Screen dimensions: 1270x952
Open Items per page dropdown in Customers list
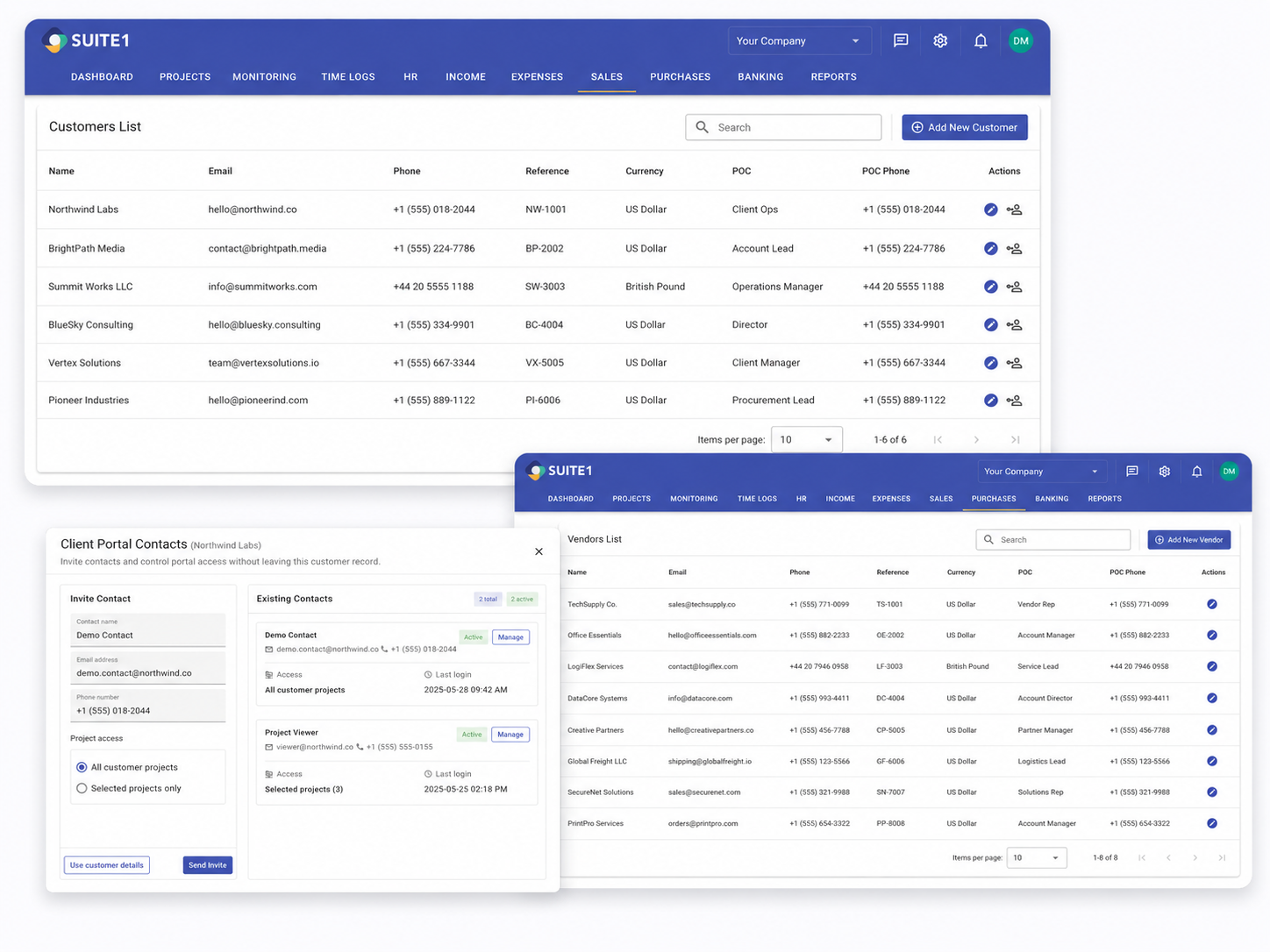tap(806, 439)
